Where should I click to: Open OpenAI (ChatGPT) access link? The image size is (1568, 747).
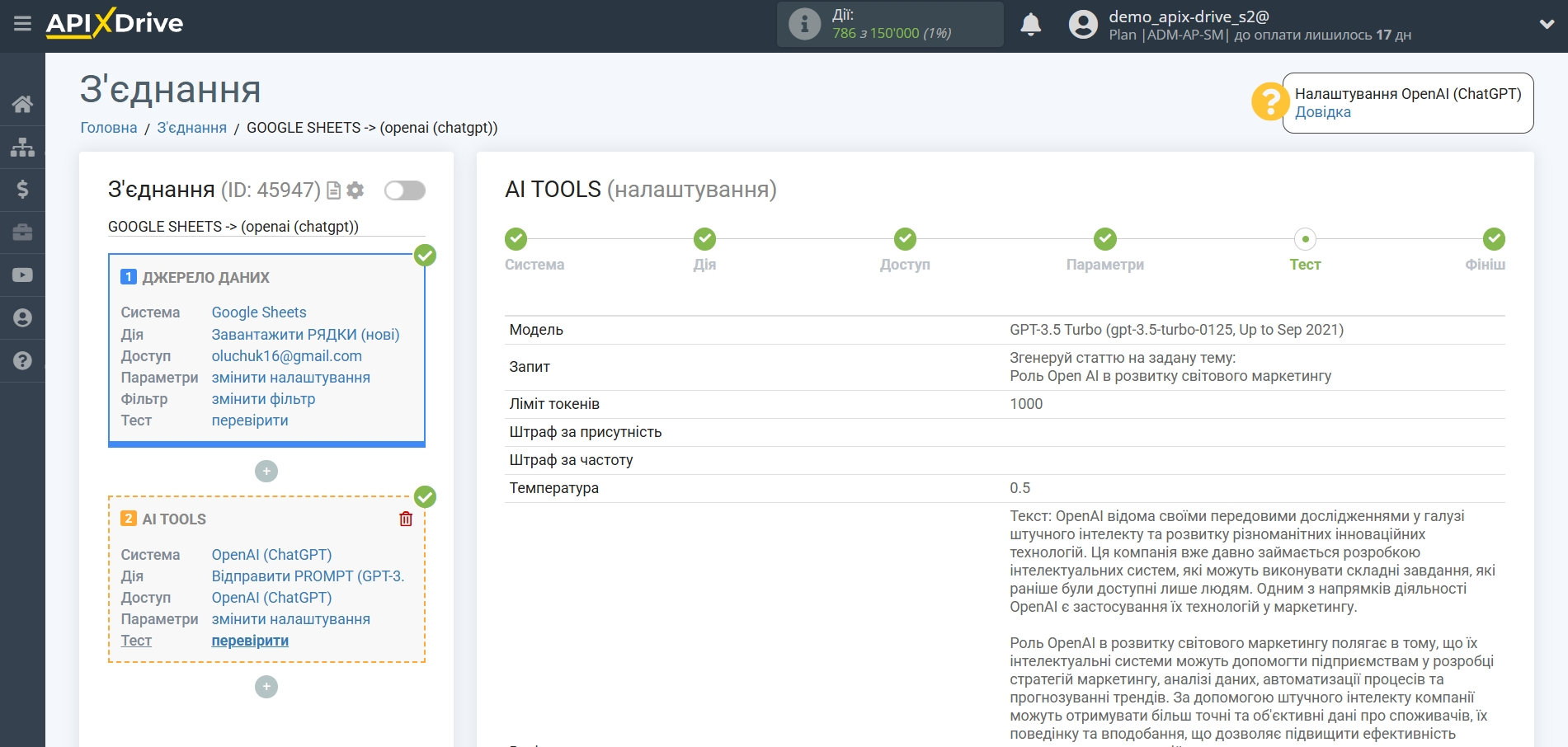coord(271,598)
